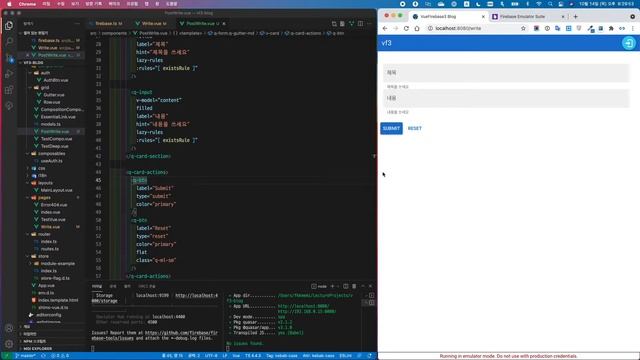Open index.template.html in file explorer
Viewport: 640px width, 360px height.
pos(58,300)
